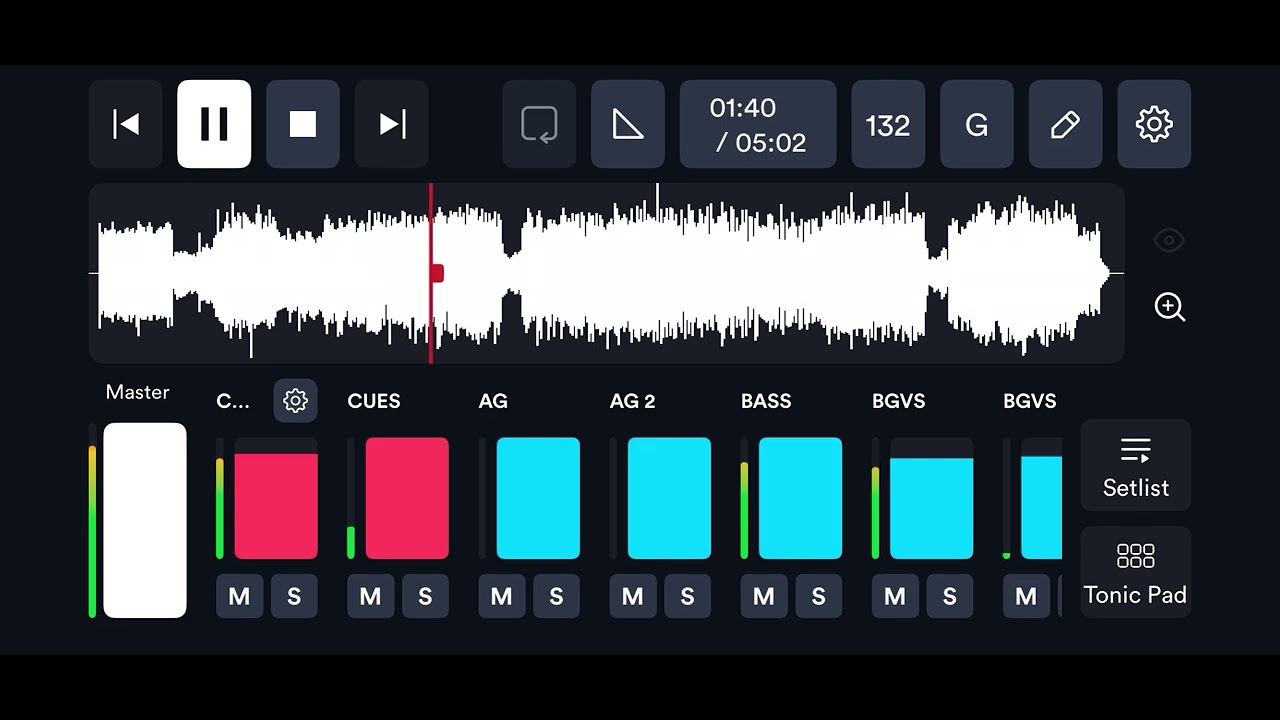The image size is (1280, 720).
Task: Solo the AG 2 track
Action: (x=687, y=596)
